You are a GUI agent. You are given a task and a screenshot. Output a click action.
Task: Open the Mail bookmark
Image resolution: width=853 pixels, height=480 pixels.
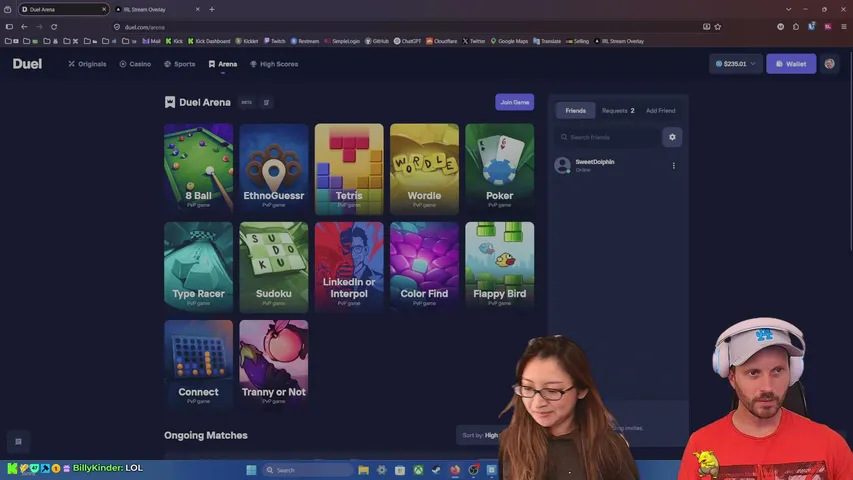tap(151, 41)
